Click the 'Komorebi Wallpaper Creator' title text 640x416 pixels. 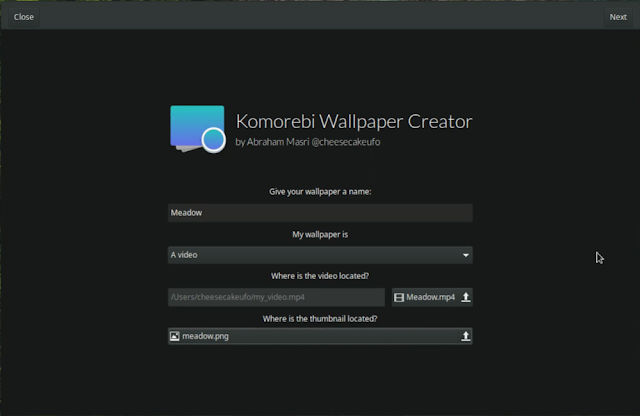click(354, 121)
